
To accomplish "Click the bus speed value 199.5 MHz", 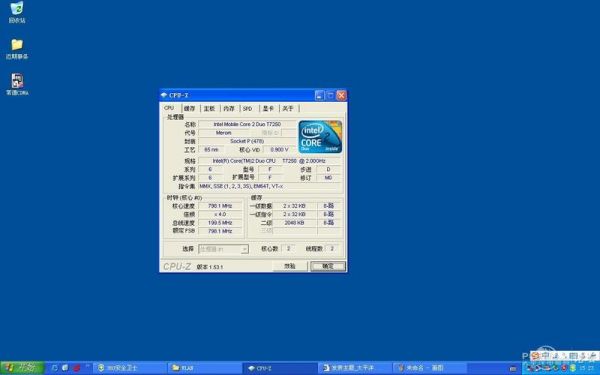I will tap(220, 223).
